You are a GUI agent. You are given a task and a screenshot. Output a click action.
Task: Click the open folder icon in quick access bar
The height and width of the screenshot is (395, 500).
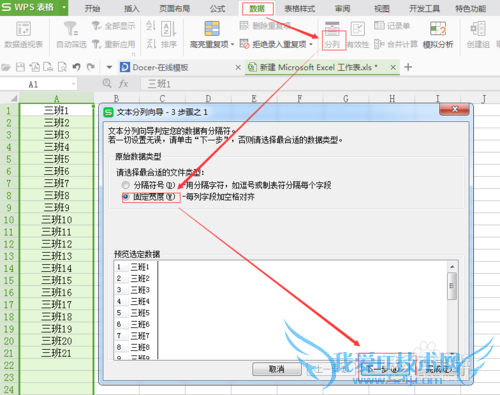coord(6,68)
